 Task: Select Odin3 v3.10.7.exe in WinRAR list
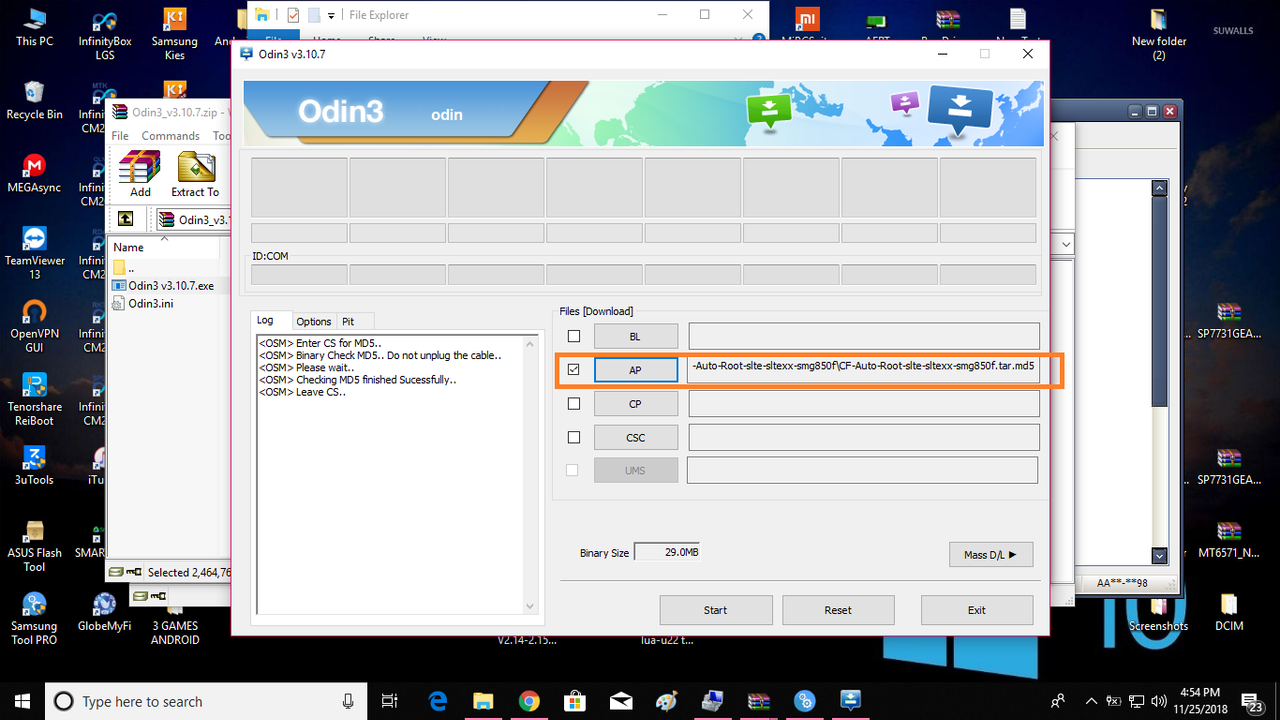(163, 285)
